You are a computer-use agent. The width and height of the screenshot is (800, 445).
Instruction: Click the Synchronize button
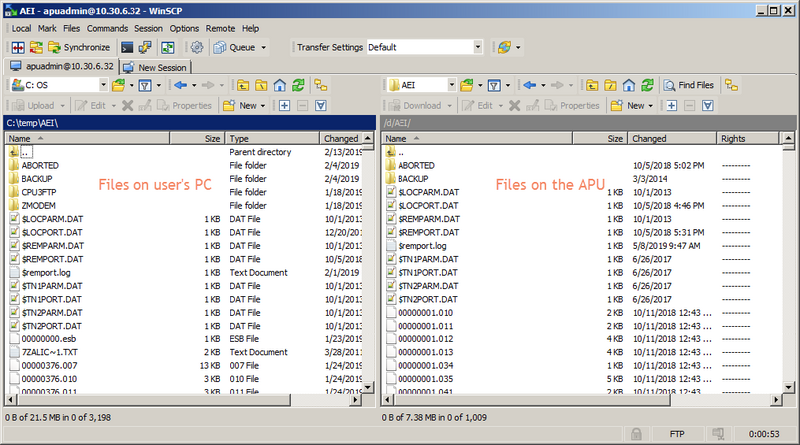tap(79, 47)
